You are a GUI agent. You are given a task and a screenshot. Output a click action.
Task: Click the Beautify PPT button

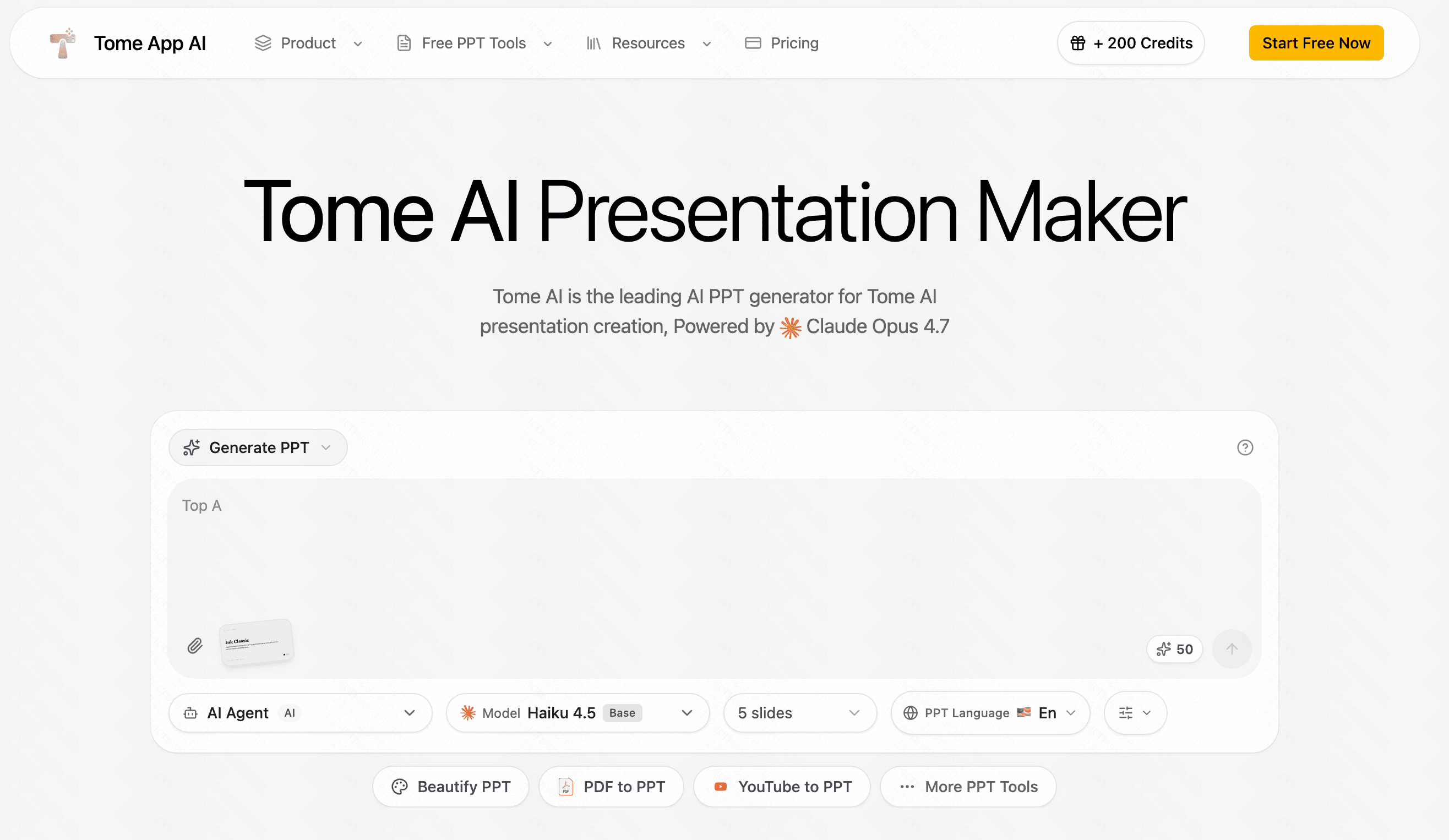pos(451,787)
